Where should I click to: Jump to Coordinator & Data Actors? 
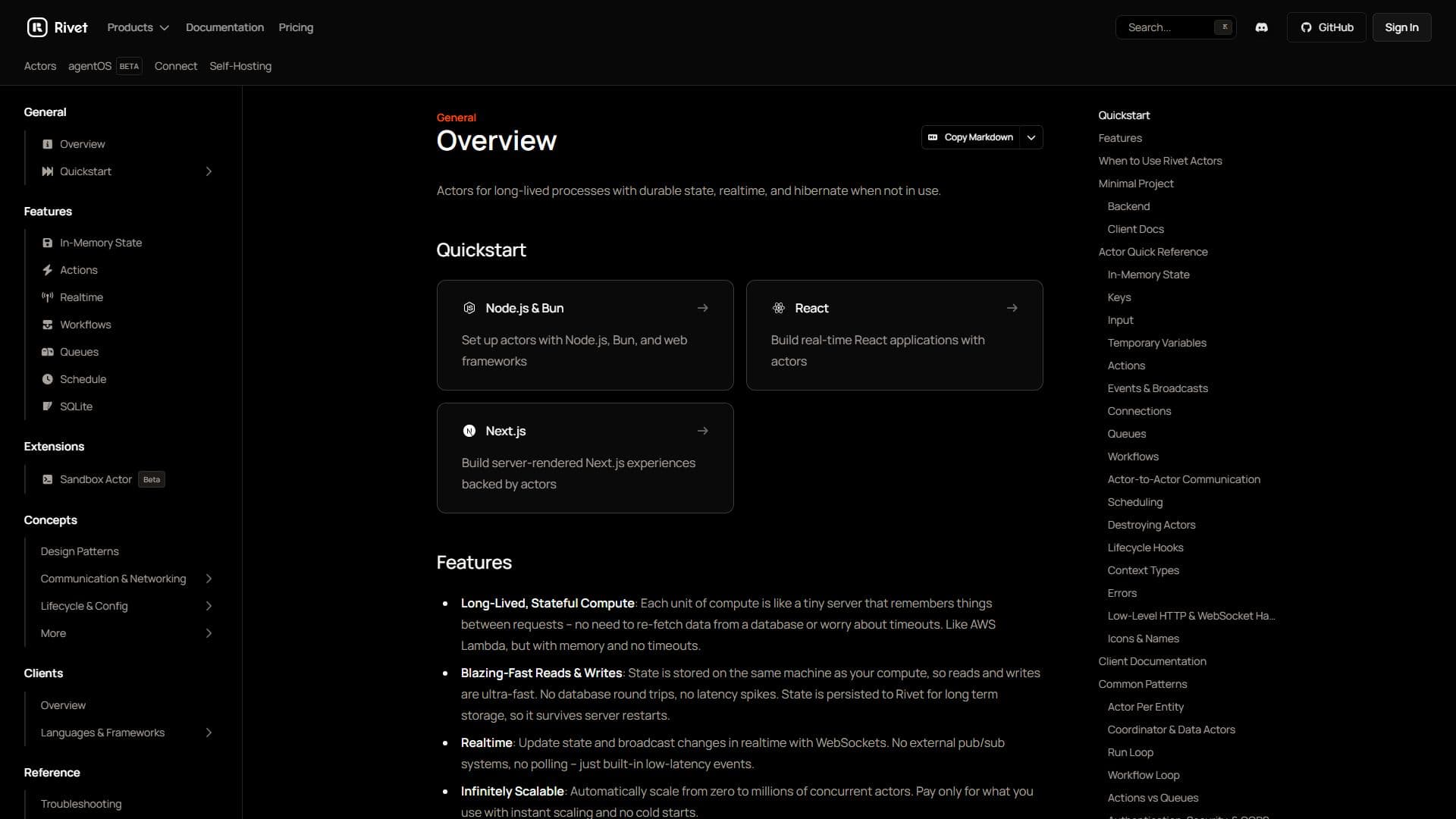tap(1171, 730)
